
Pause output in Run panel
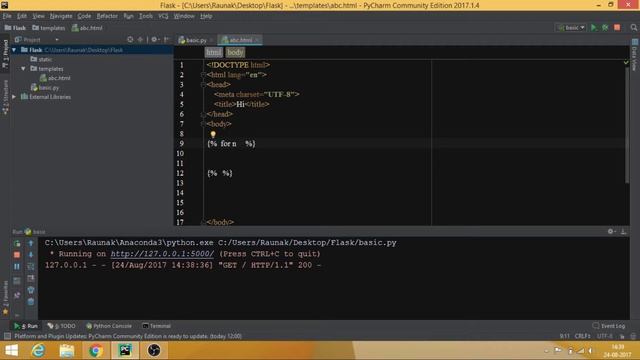(17, 267)
